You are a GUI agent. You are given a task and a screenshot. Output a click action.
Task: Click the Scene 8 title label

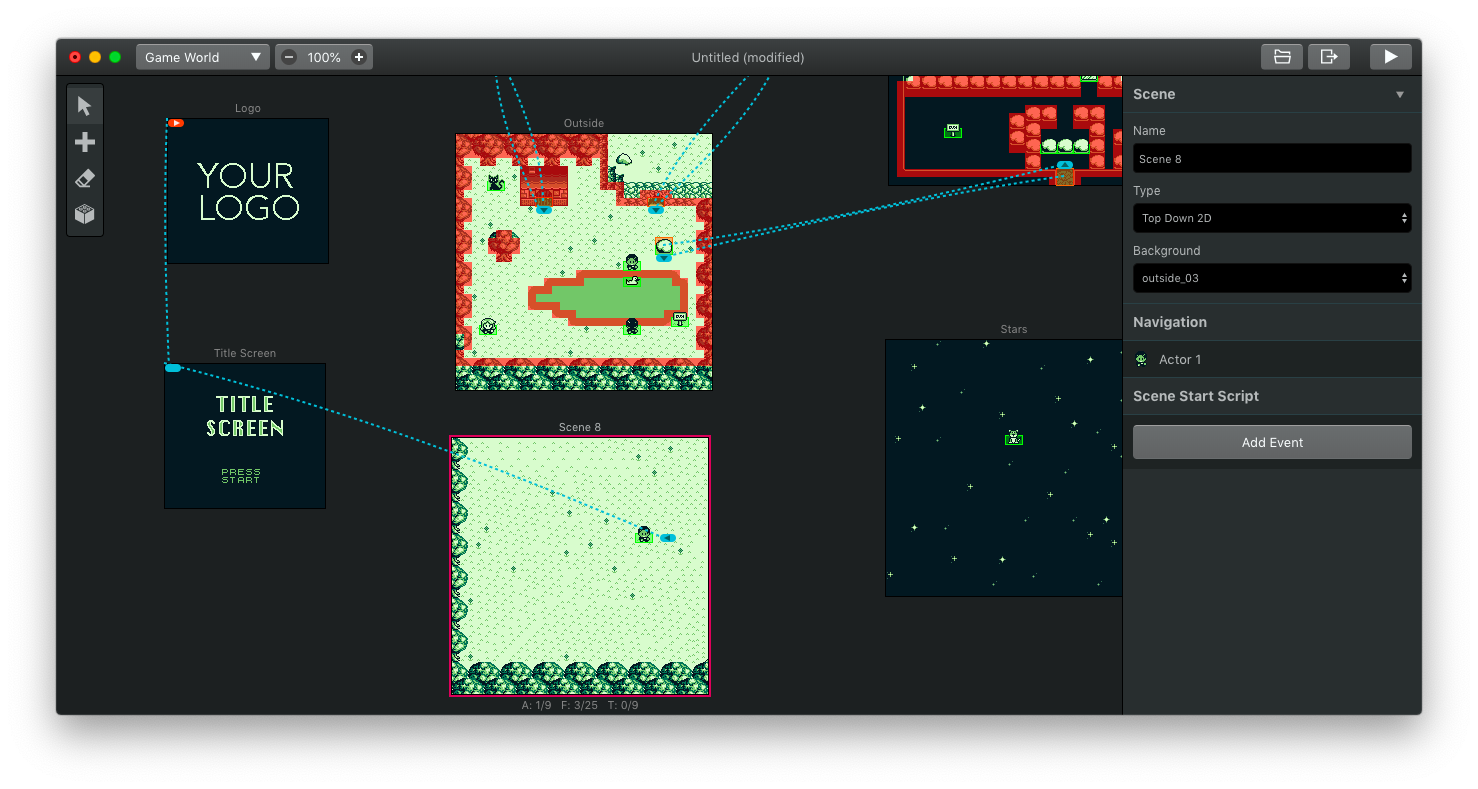point(580,427)
